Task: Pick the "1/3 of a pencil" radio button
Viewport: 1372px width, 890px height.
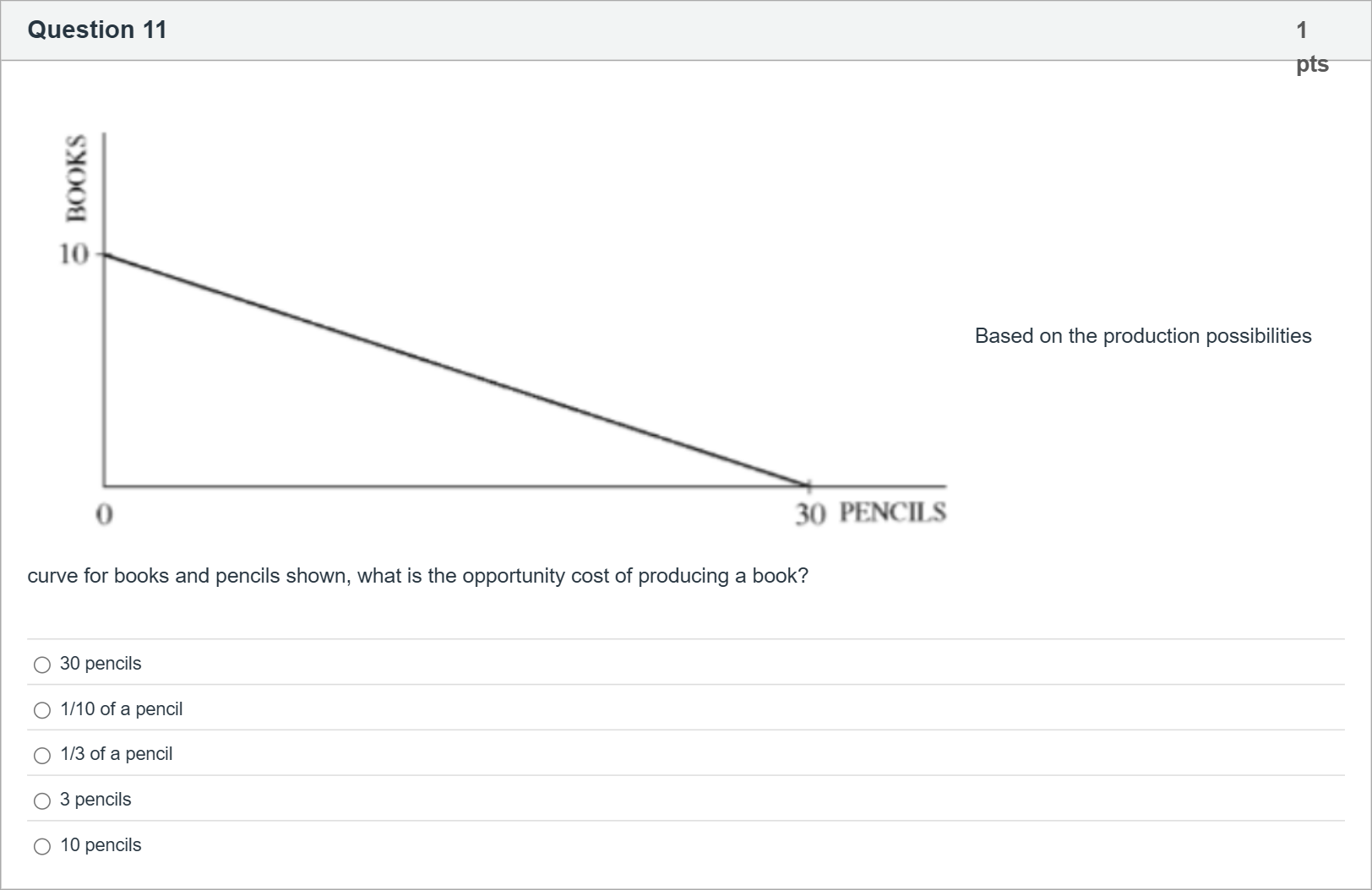Action: (x=42, y=756)
